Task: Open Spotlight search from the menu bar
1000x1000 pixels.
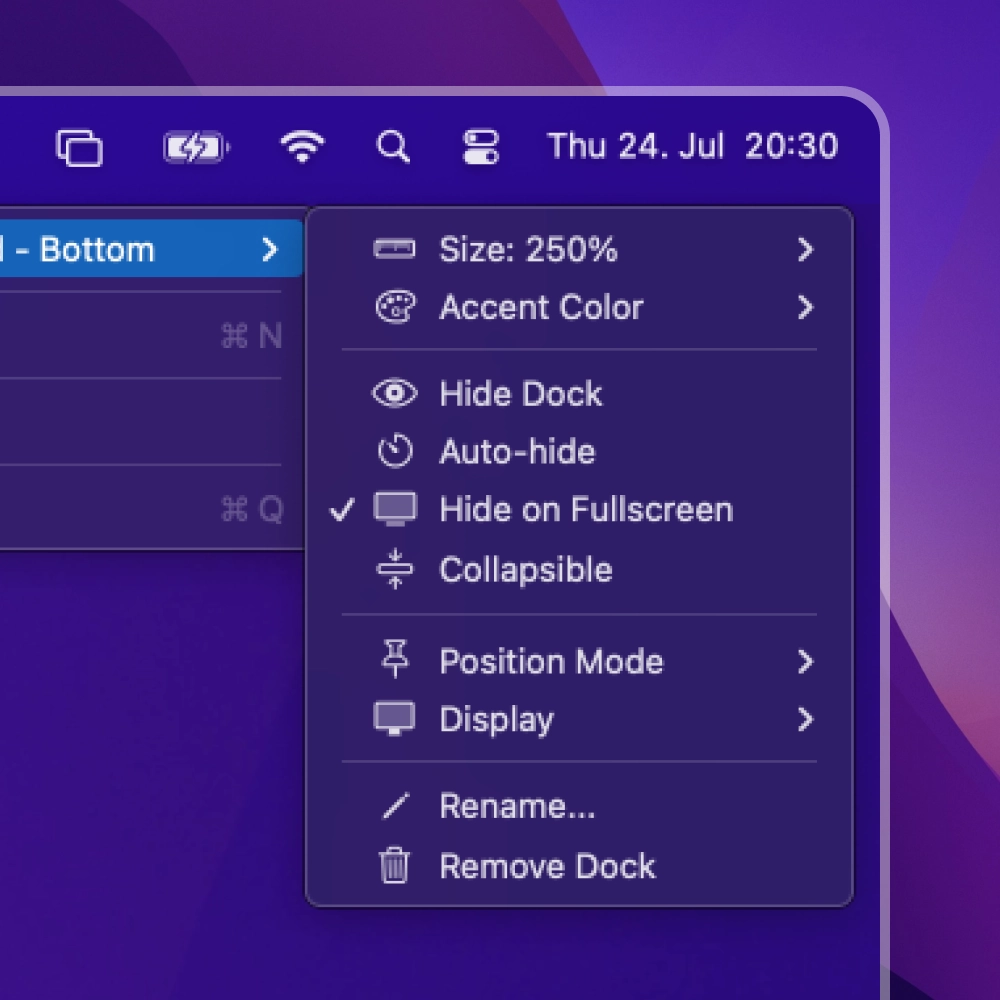Action: (x=393, y=146)
